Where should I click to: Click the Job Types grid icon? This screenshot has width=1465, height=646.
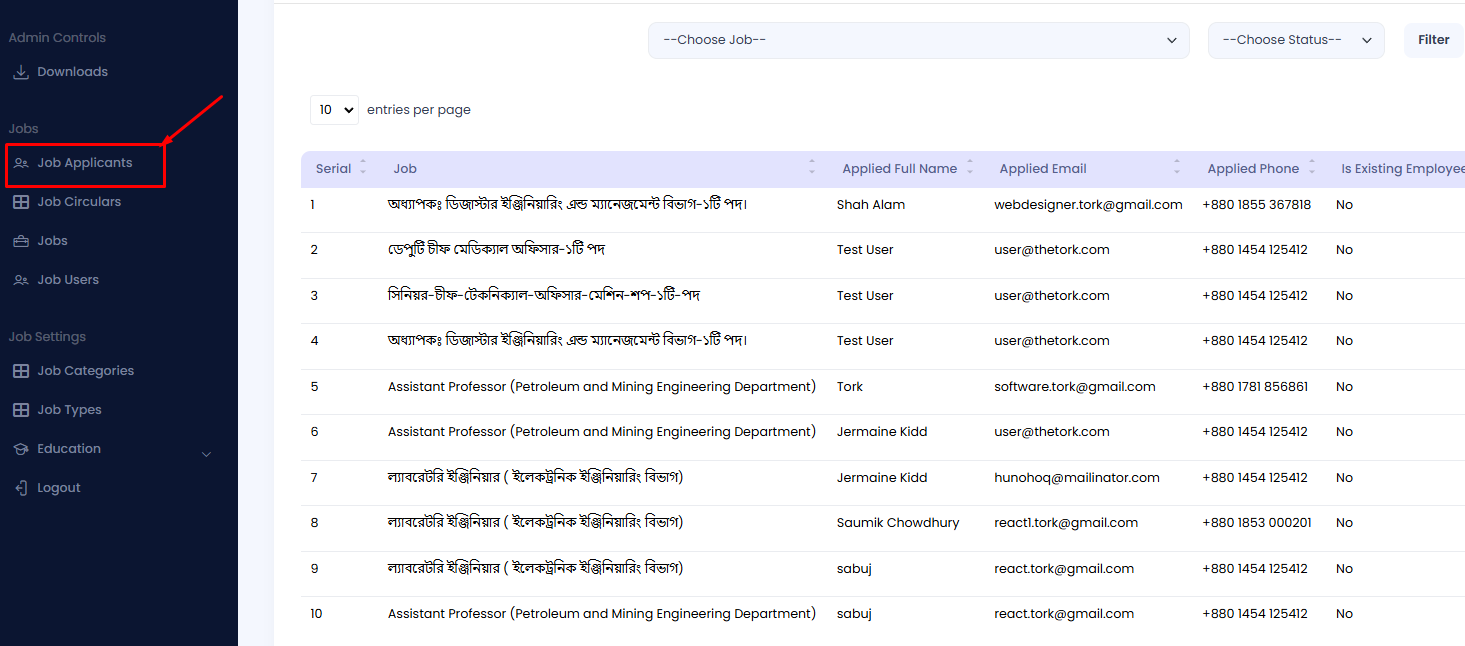20,410
